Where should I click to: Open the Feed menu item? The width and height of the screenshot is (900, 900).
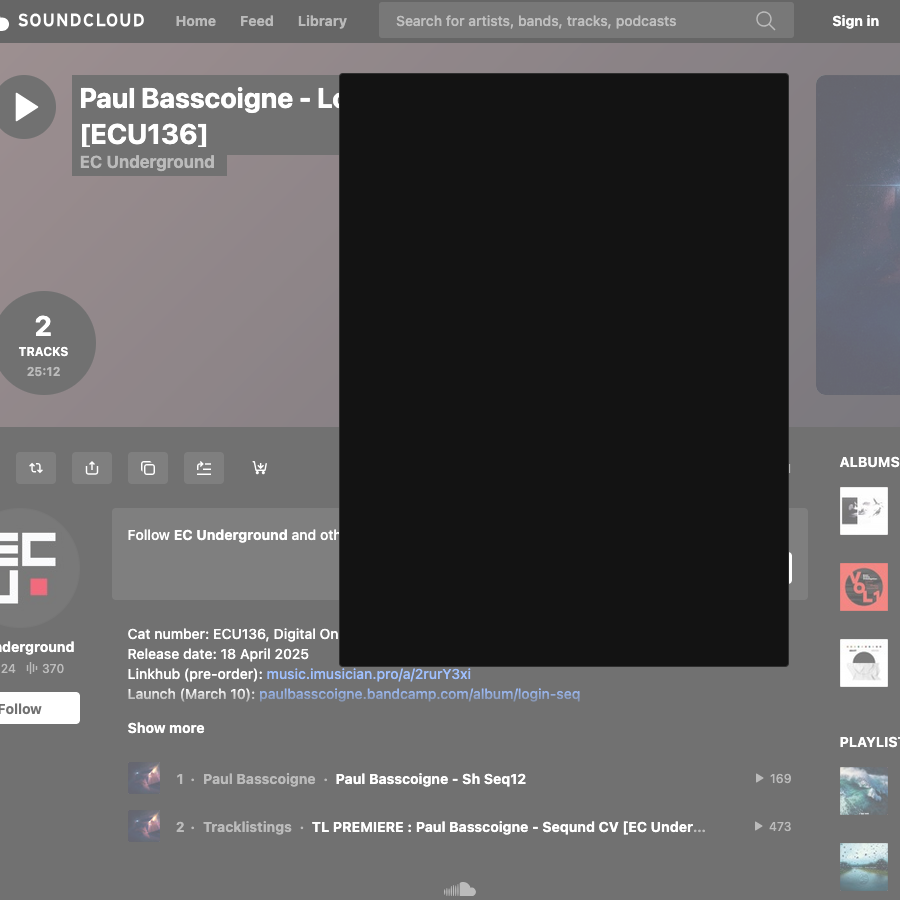pos(257,21)
